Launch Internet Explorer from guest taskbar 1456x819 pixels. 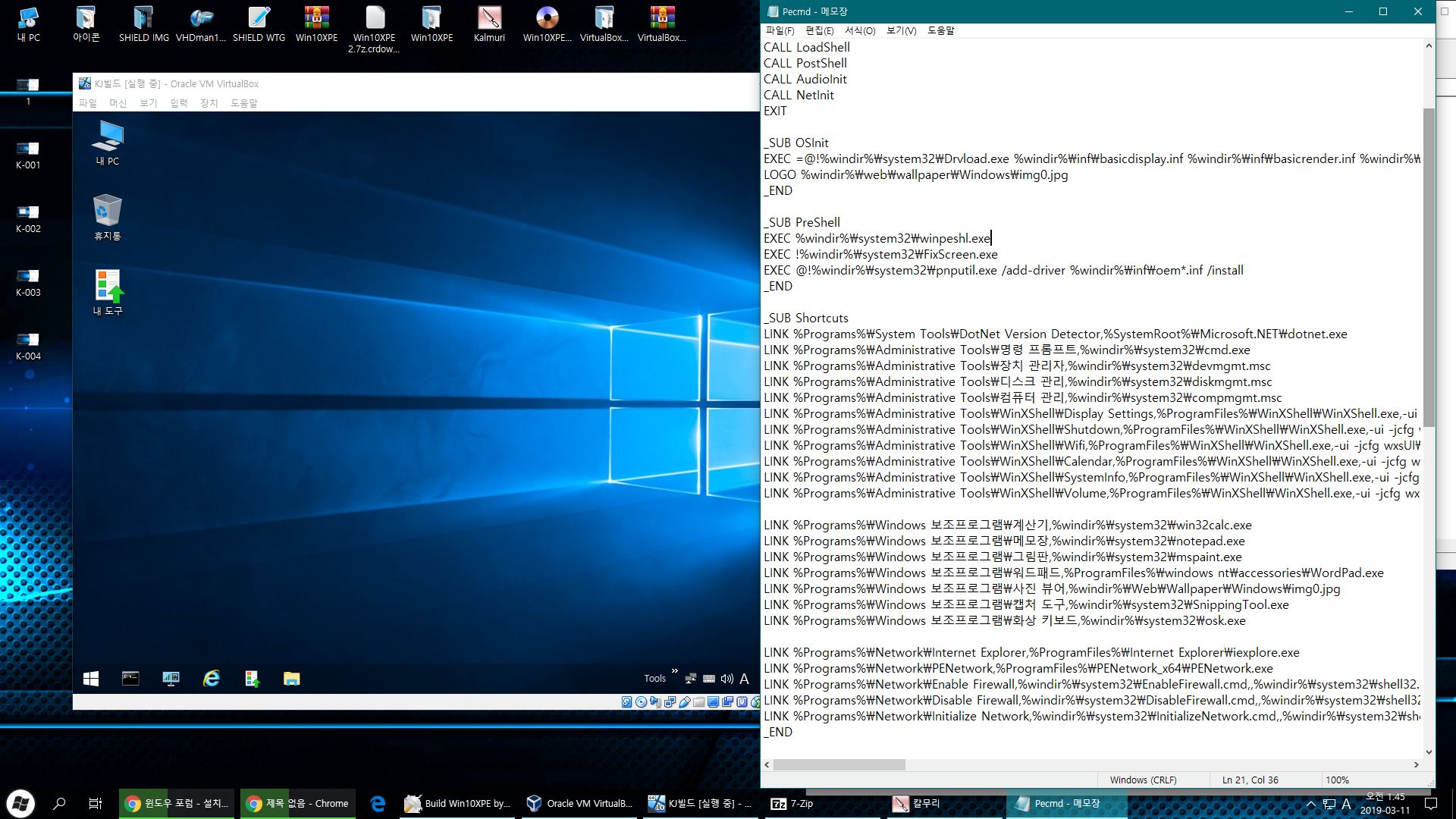[211, 679]
